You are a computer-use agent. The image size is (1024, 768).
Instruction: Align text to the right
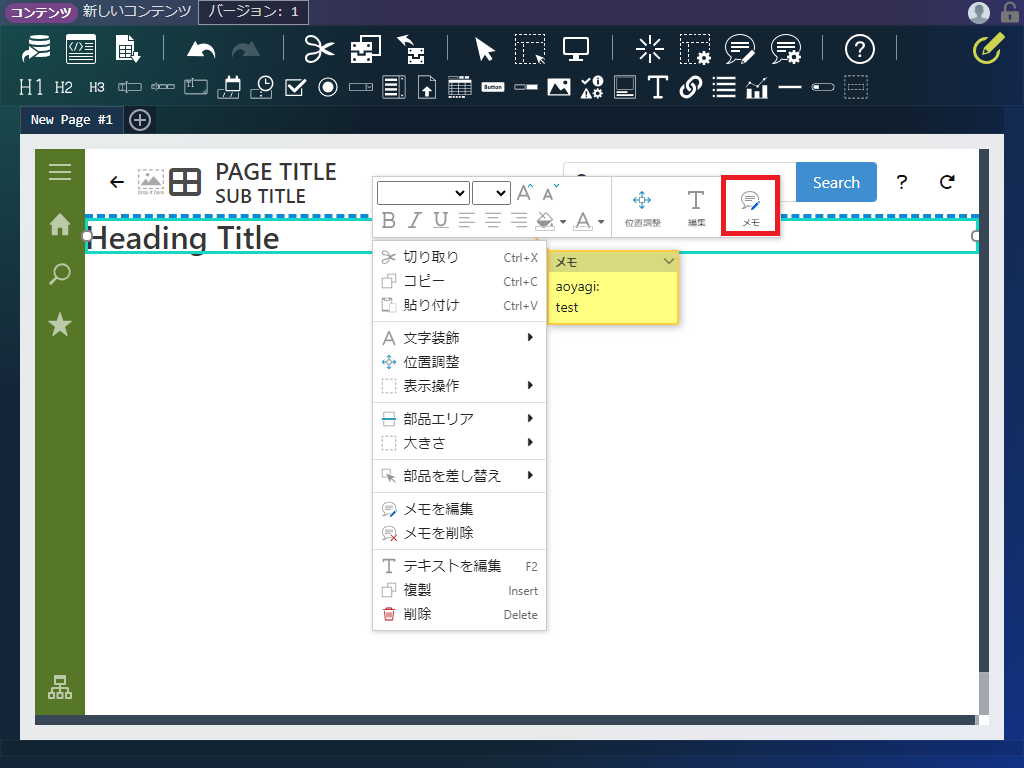tap(519, 220)
